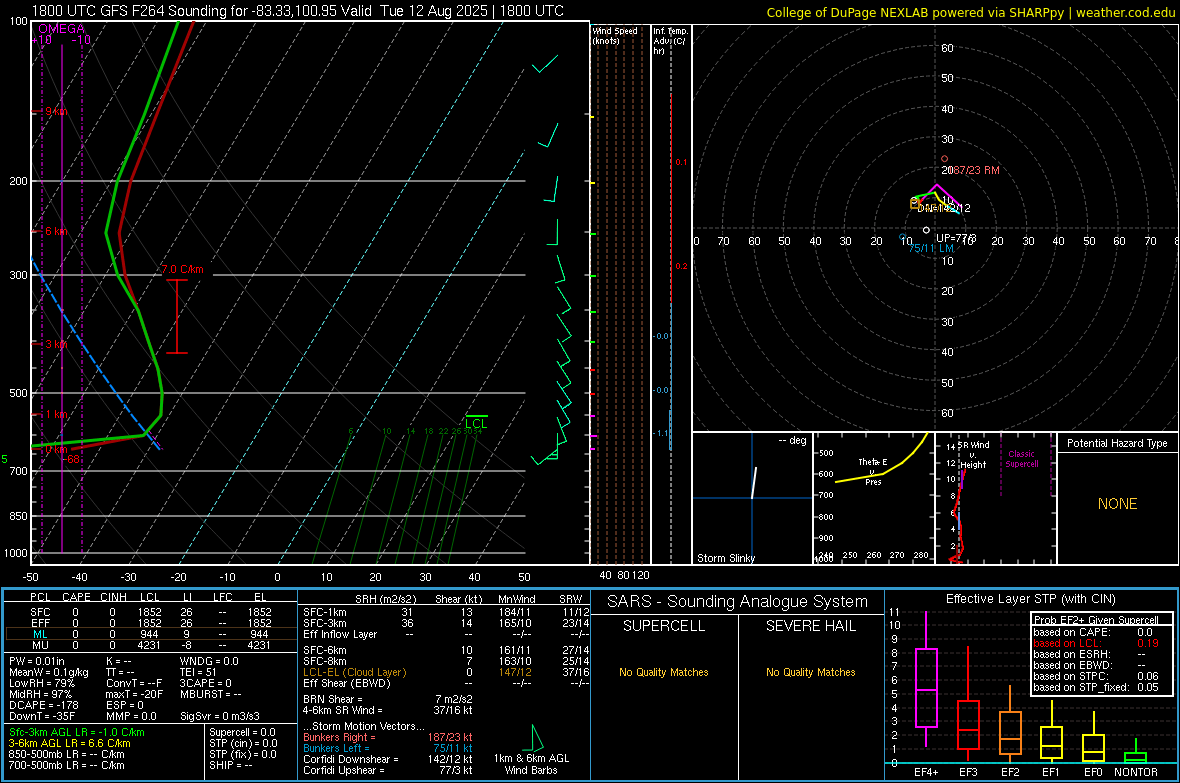Click the SARS - Sounding Analogue System heading
The height and width of the screenshot is (783, 1180).
click(738, 602)
